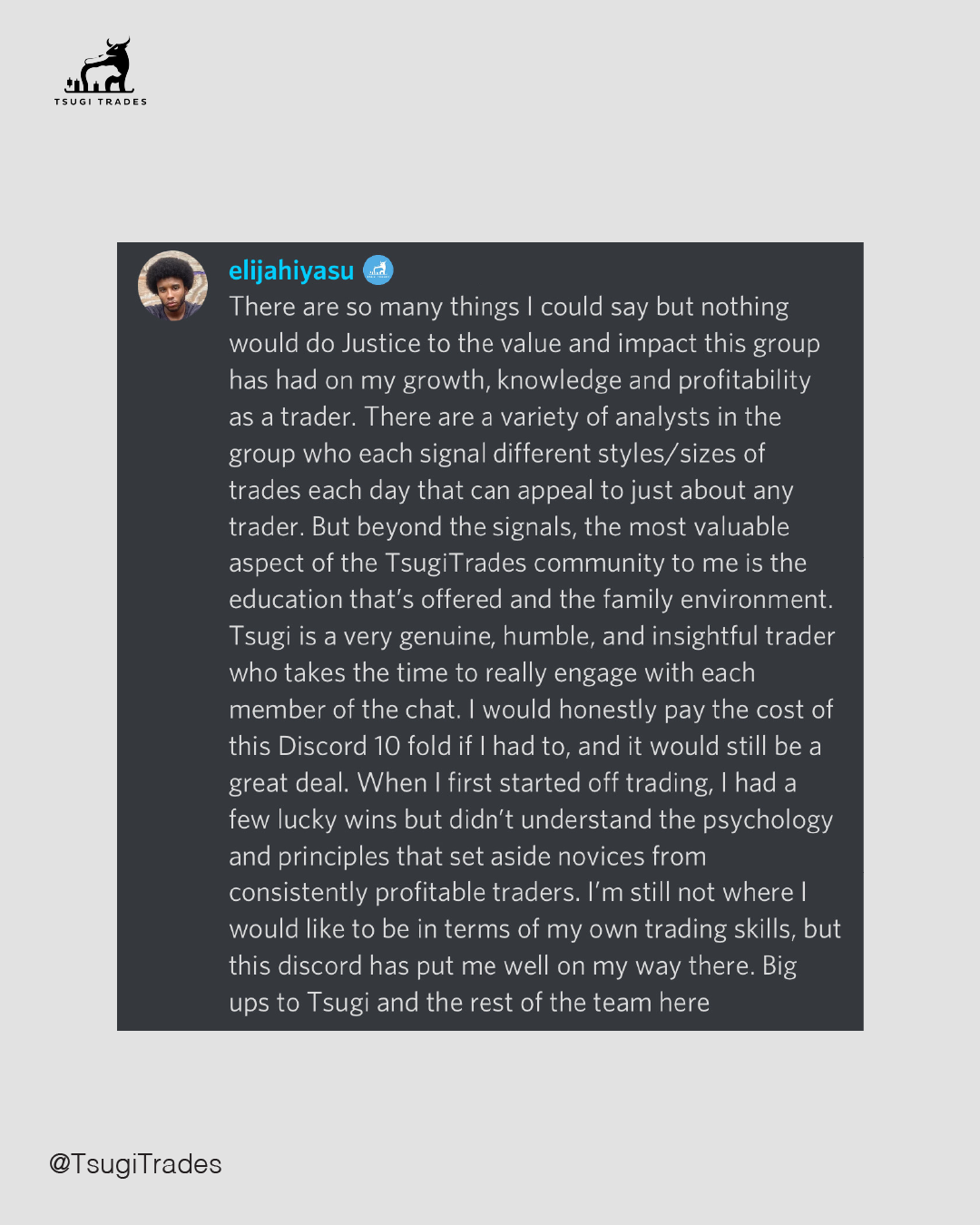Click the blue badge beside elijahiyasu
Screen dimensions: 980x1225
tap(378, 270)
